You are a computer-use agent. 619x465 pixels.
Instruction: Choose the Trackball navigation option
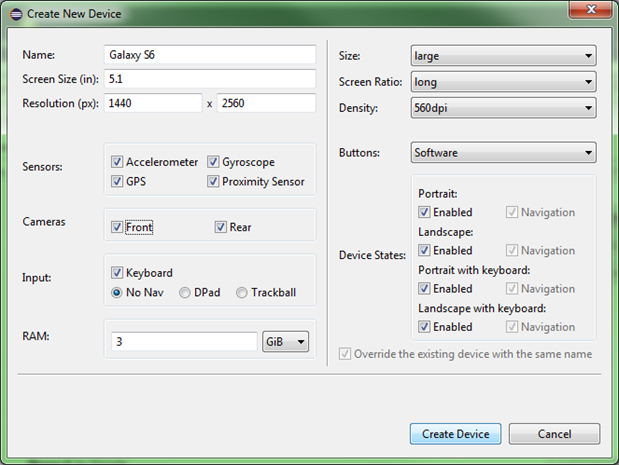pyautogui.click(x=242, y=292)
